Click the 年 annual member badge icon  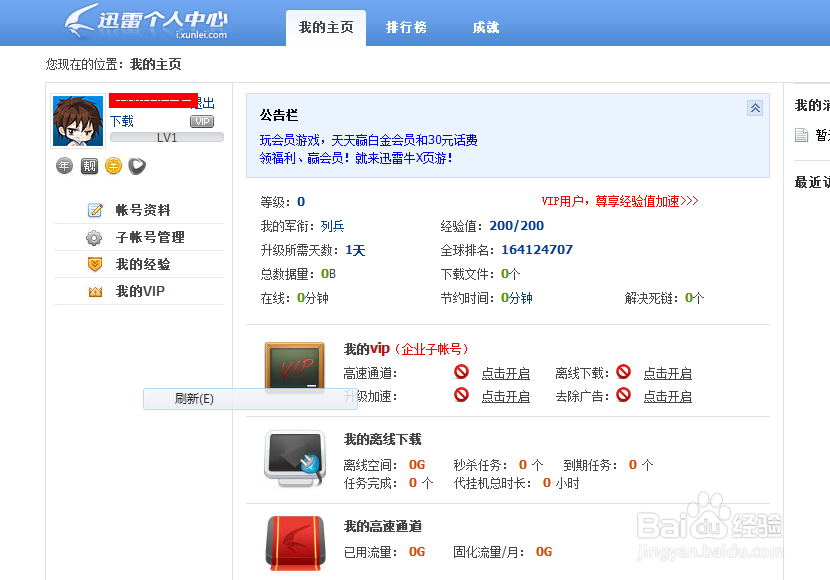(x=64, y=166)
